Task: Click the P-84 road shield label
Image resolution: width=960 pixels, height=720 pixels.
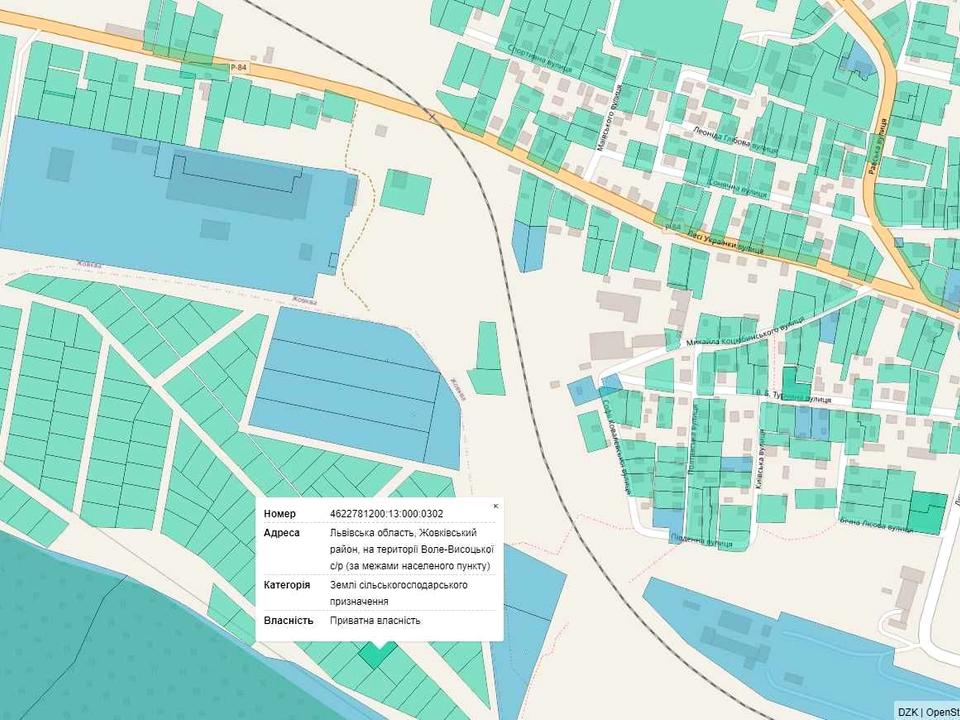Action: pyautogui.click(x=239, y=68)
